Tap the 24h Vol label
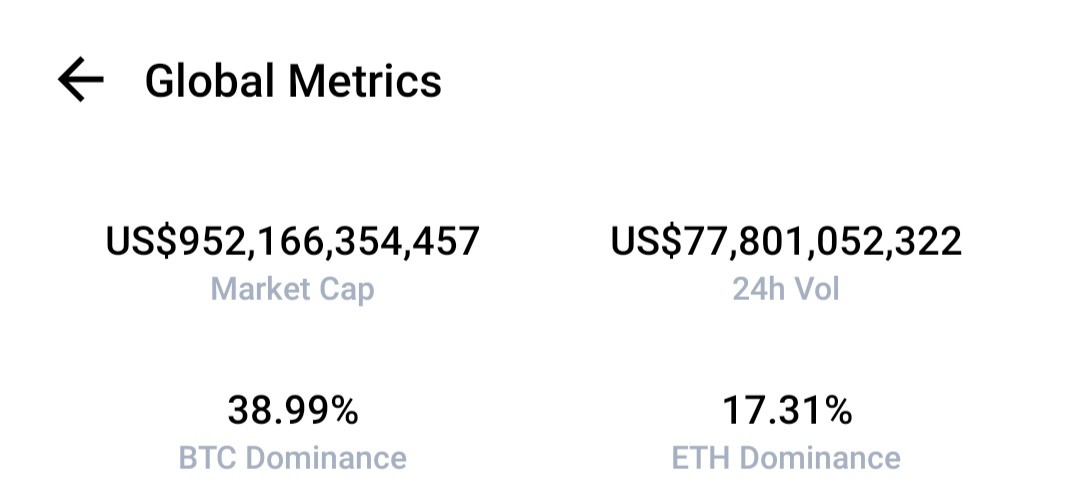 (786, 289)
